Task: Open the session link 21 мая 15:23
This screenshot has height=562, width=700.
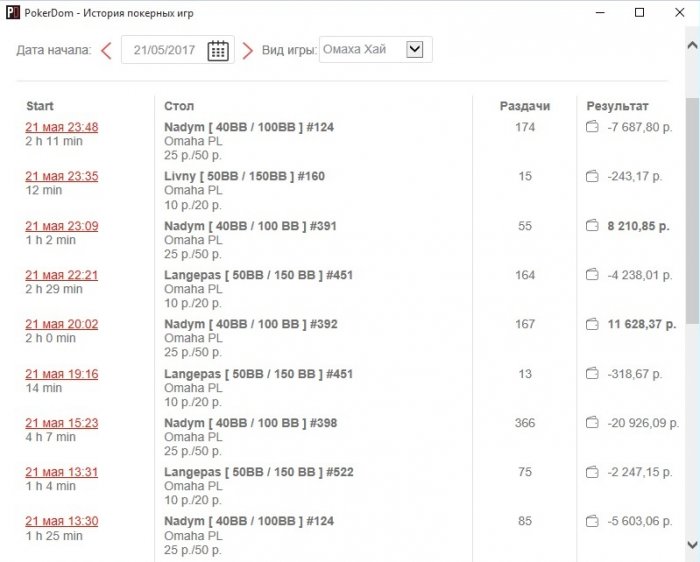Action: point(62,423)
